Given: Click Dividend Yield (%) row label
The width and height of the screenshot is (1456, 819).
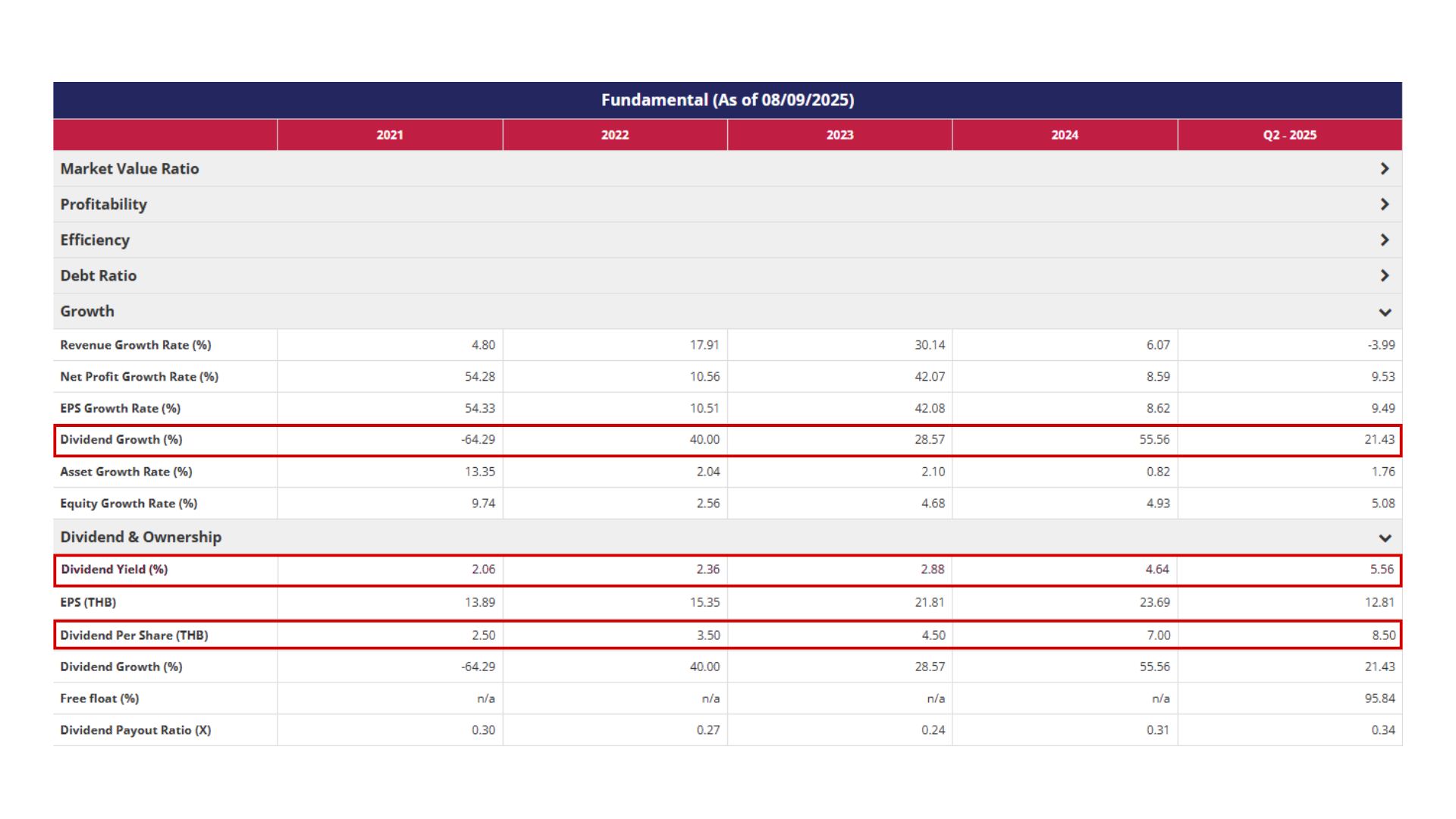Looking at the screenshot, I should tap(115, 570).
